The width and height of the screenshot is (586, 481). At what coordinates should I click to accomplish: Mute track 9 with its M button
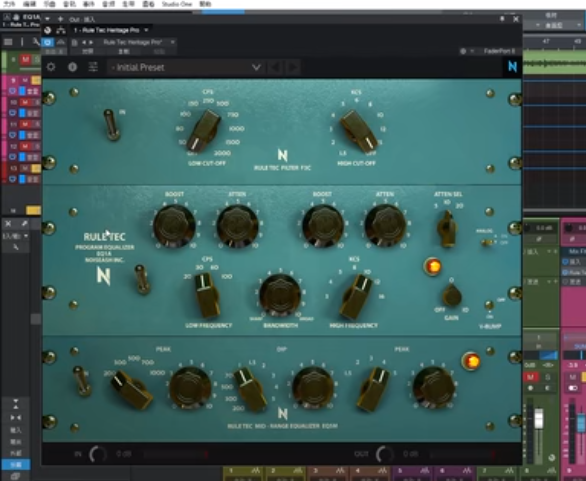click(25, 80)
